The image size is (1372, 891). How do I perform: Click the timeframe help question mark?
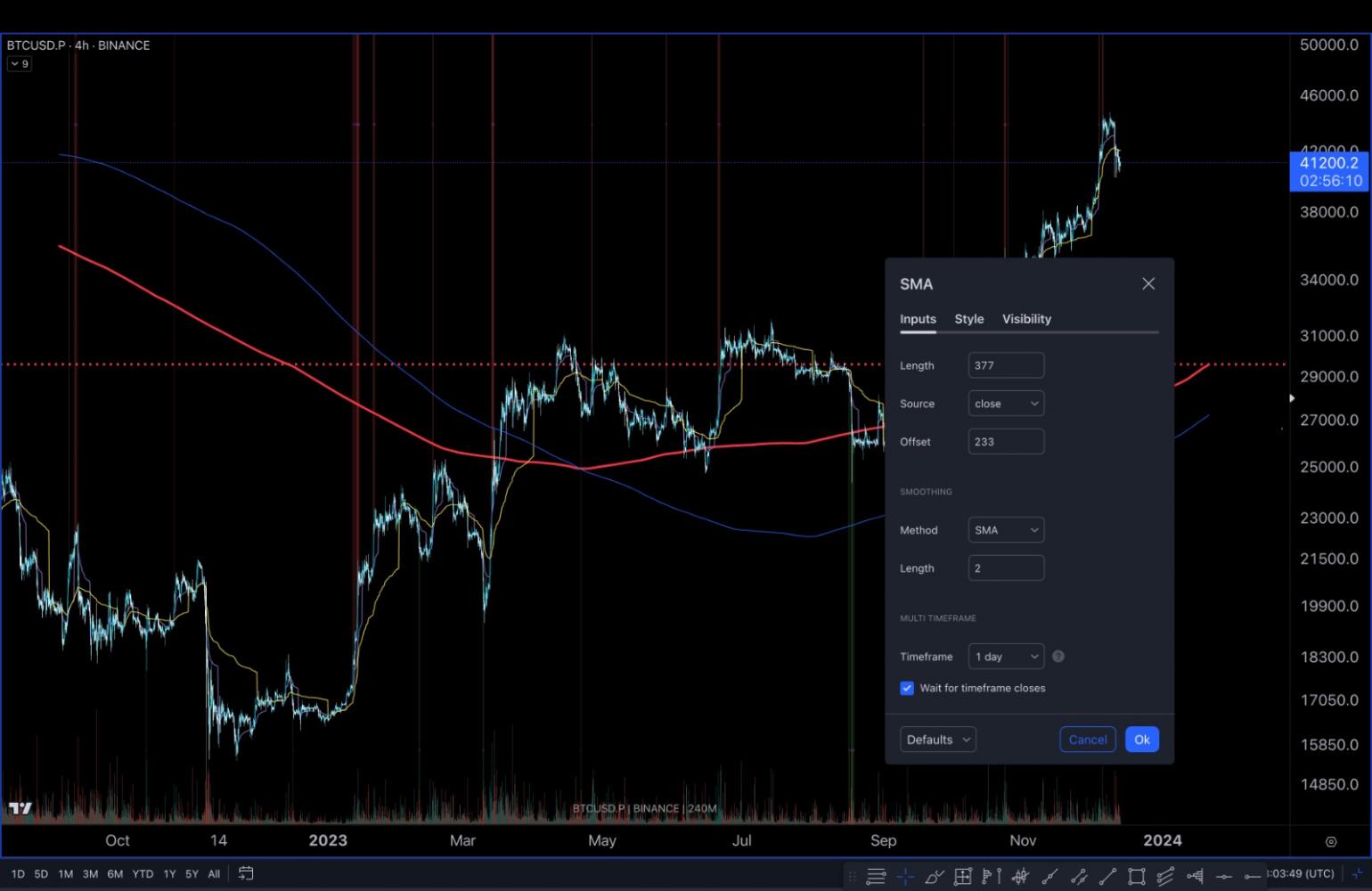point(1058,657)
